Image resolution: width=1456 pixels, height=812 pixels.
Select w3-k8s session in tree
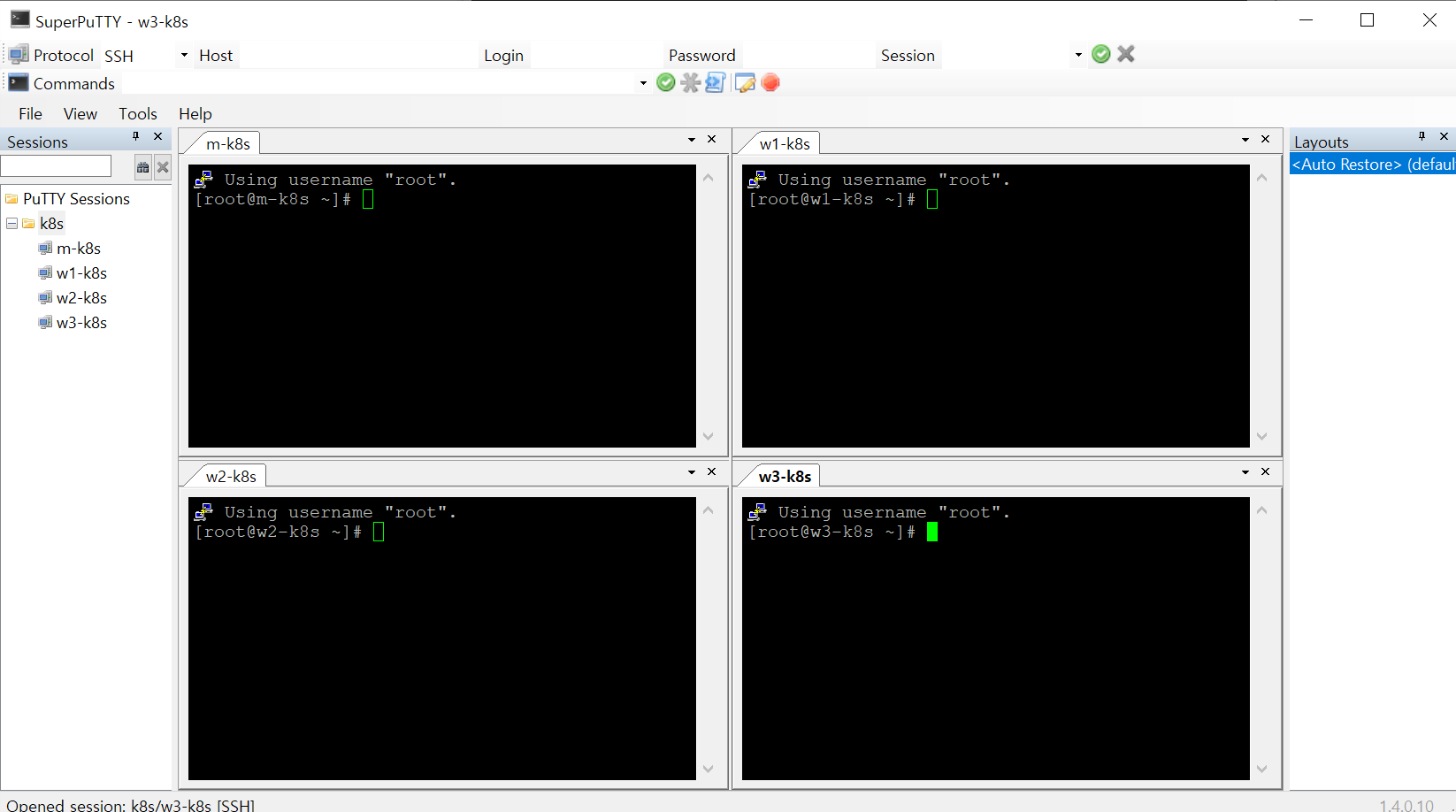(81, 323)
